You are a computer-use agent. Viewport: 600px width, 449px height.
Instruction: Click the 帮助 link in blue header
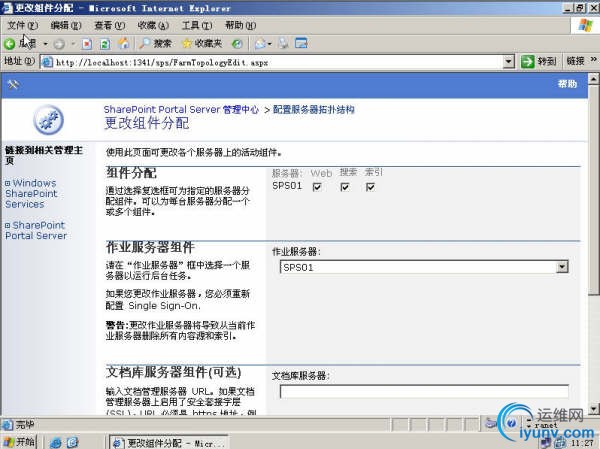pyautogui.click(x=567, y=84)
